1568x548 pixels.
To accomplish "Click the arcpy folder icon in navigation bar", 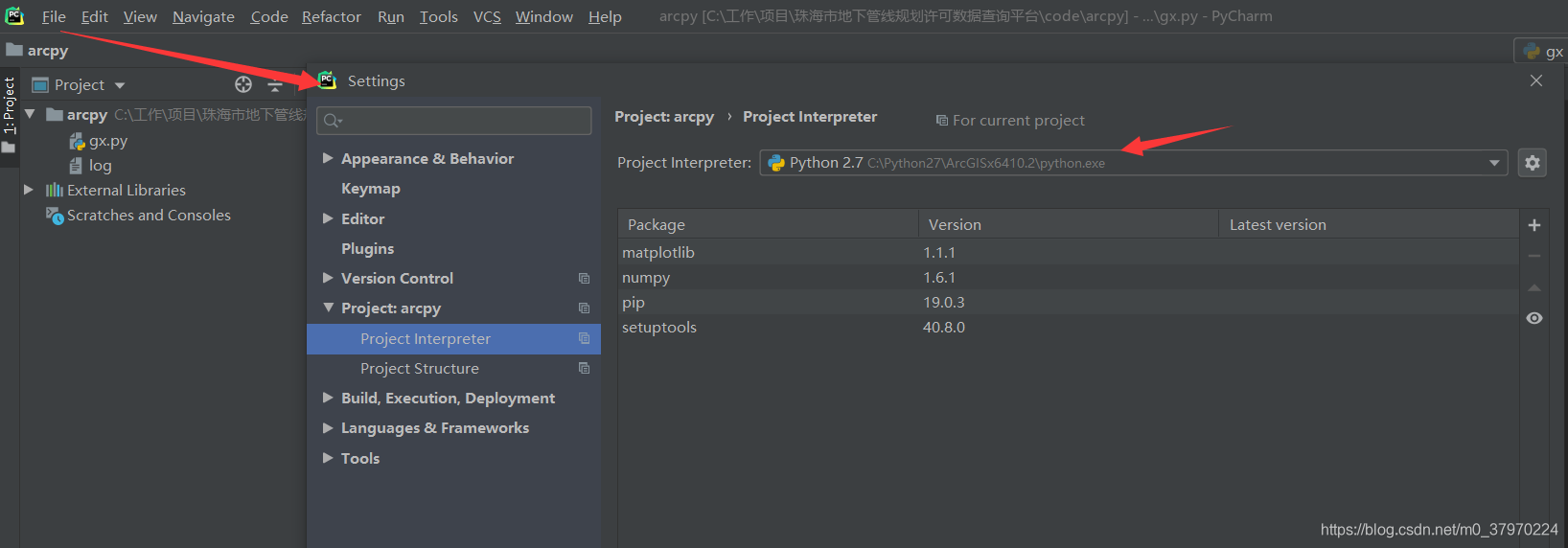I will [x=14, y=50].
